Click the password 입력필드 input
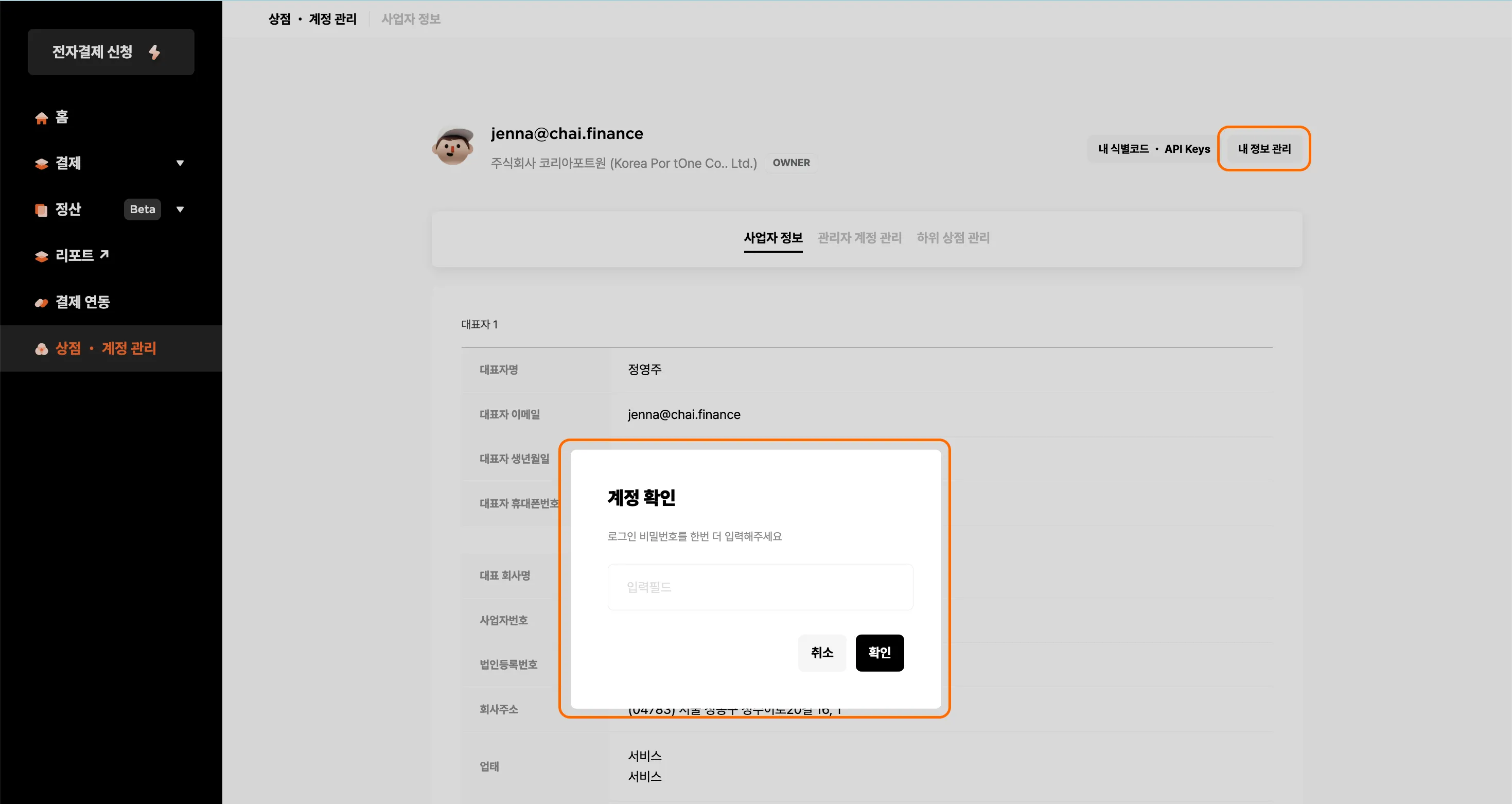The height and width of the screenshot is (804, 1512). coord(760,587)
